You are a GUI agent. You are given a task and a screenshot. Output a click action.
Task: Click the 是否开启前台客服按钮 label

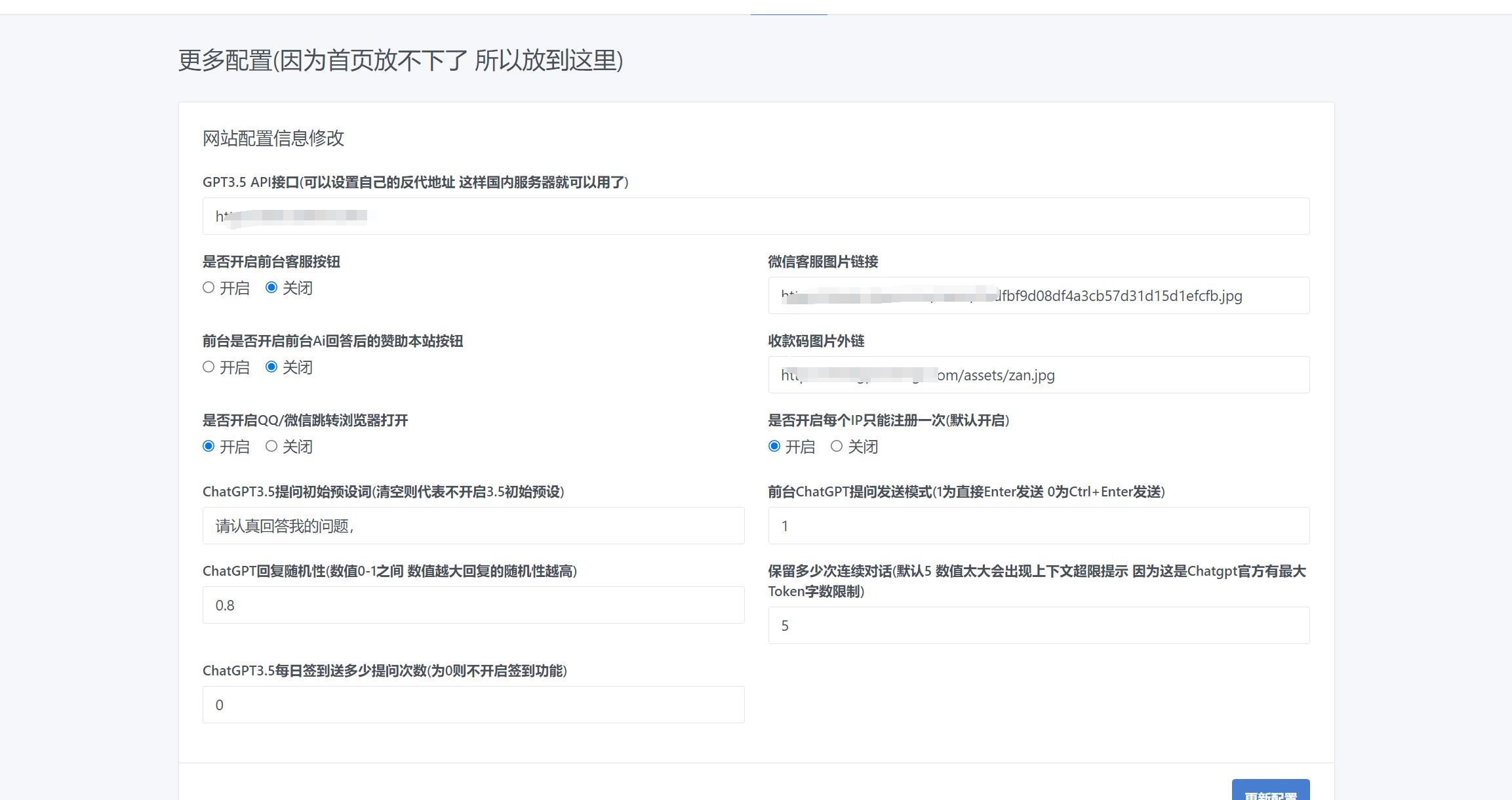tap(271, 262)
